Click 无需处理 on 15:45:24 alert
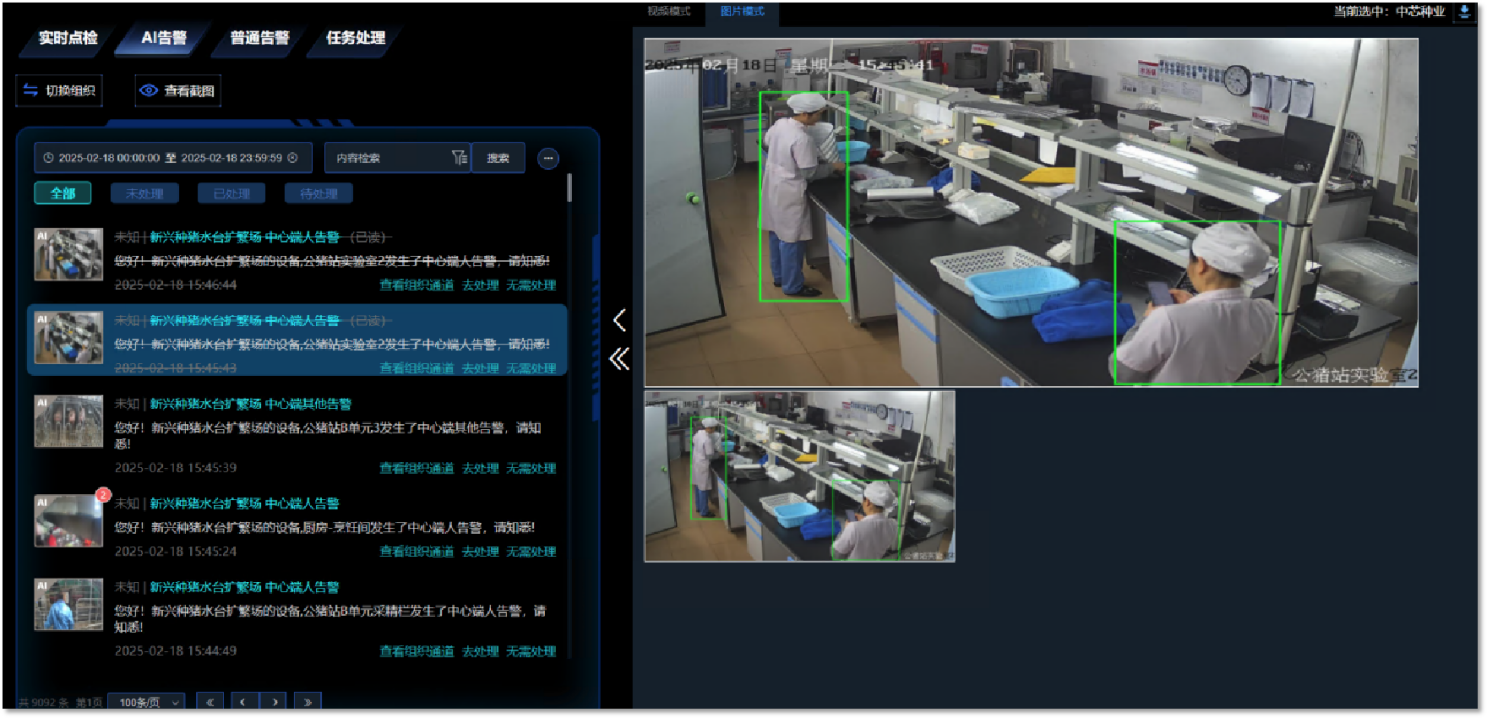The image size is (1487, 718). (531, 551)
